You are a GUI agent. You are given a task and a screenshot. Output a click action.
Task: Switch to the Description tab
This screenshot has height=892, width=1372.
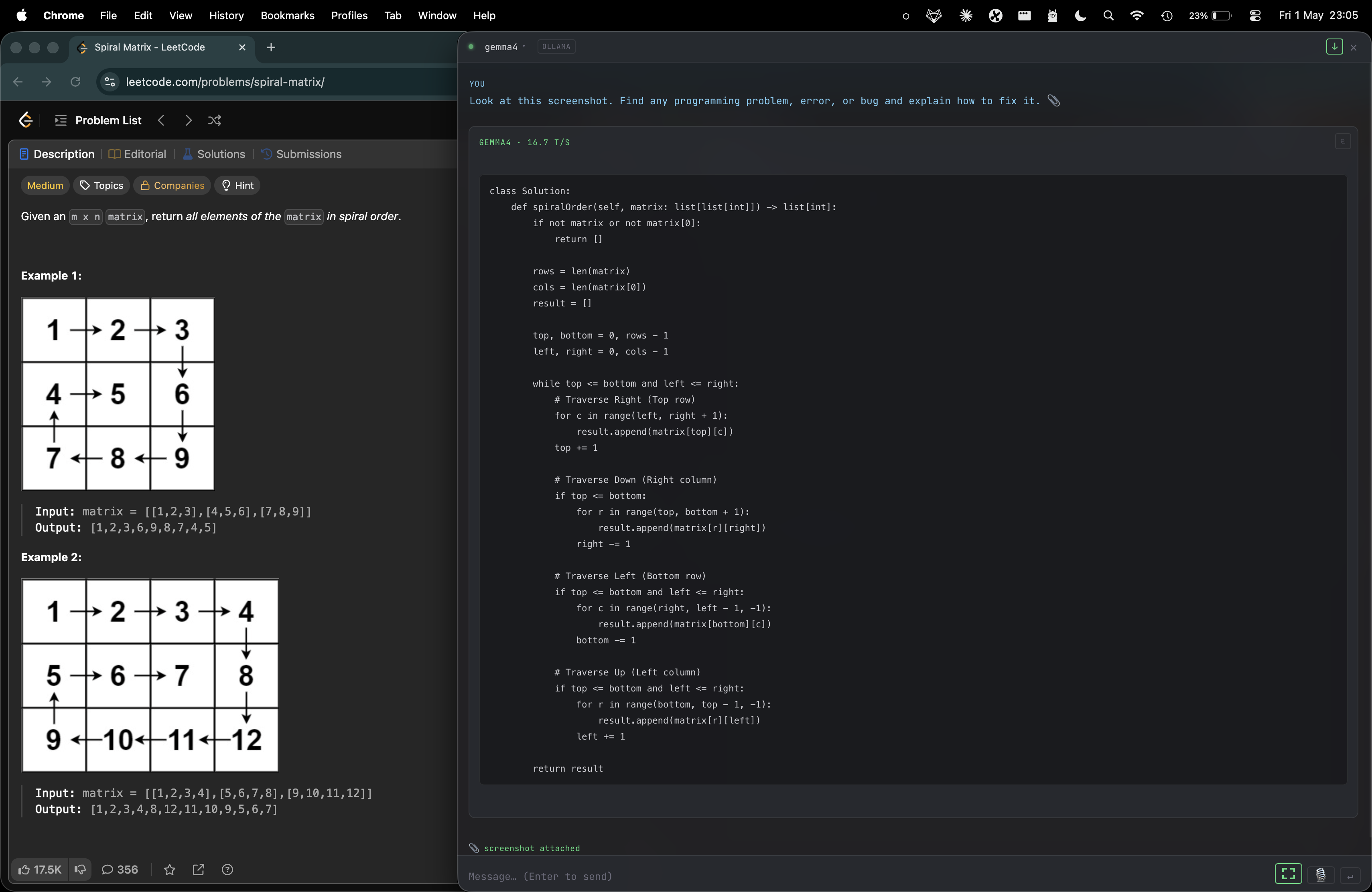[x=57, y=154]
